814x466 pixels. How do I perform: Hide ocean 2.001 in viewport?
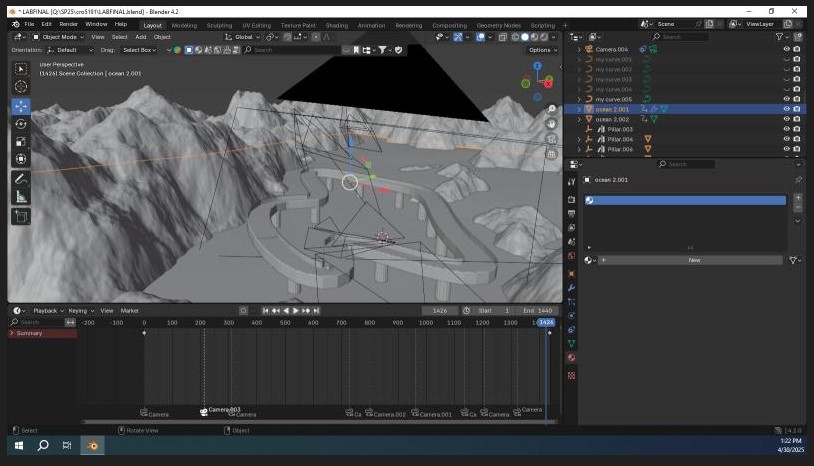786,109
